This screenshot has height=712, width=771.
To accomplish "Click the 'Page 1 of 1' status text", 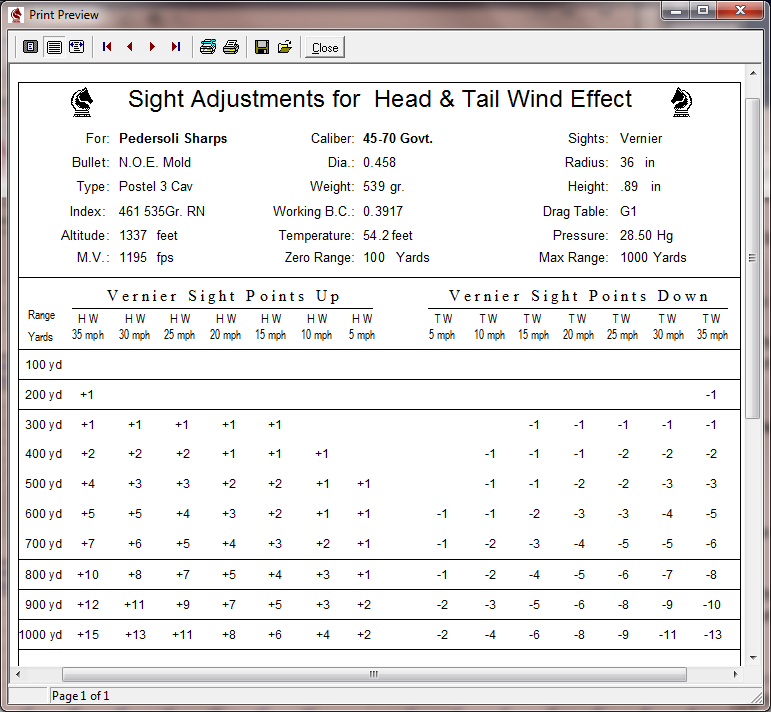I will [81, 696].
